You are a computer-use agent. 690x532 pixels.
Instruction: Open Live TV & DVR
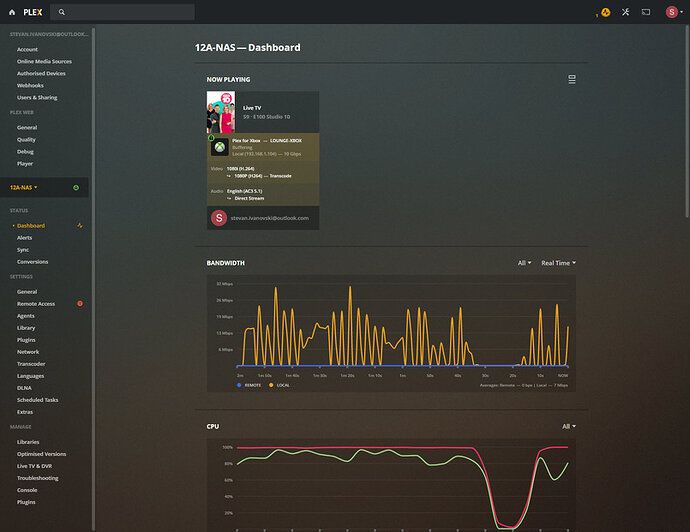tap(34, 466)
